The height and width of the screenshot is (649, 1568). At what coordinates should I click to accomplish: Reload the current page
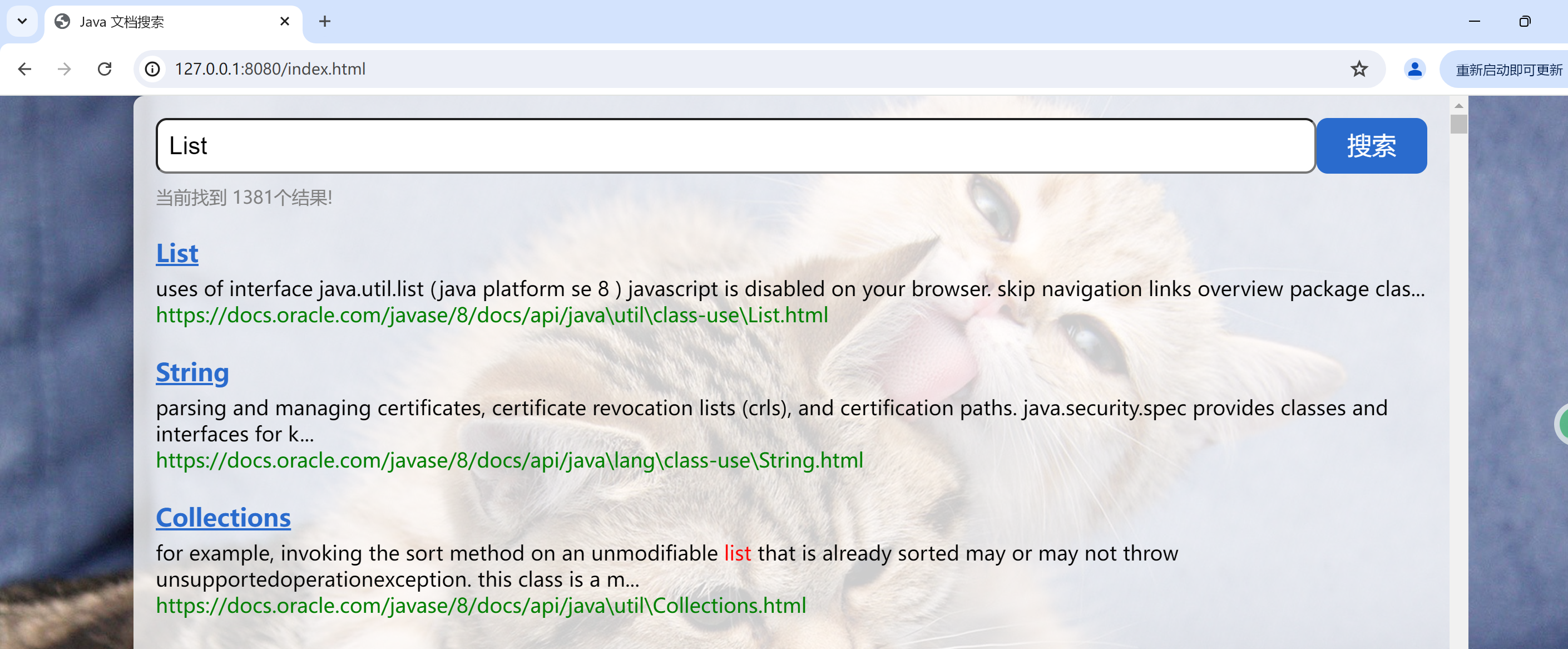pyautogui.click(x=105, y=69)
